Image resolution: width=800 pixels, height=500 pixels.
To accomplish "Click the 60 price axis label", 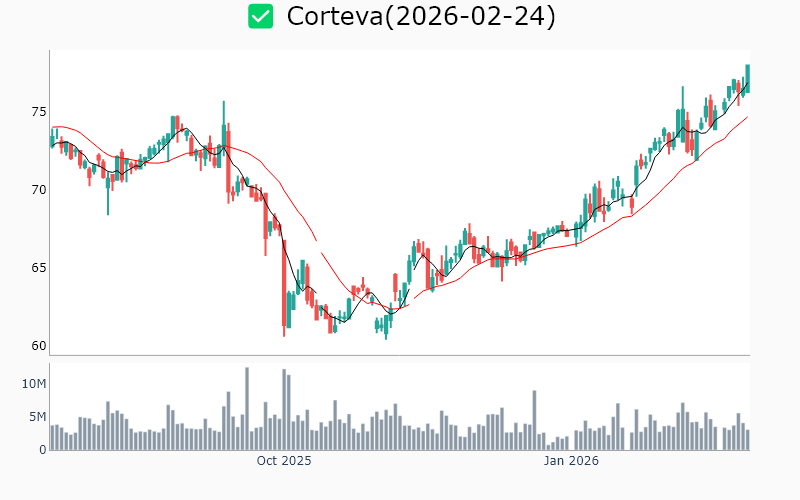I will click(x=38, y=346).
